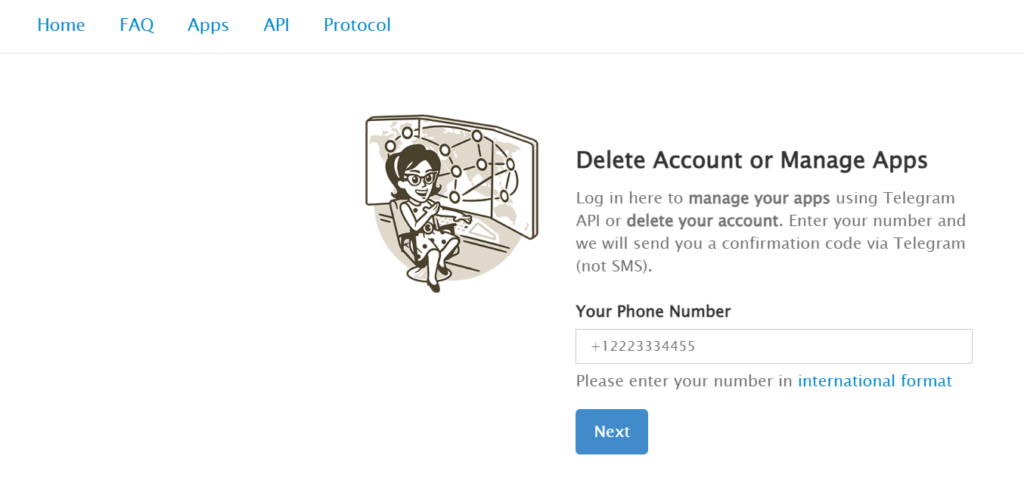Click the Your Phone Number label
Screen dimensions: 1024x490
click(x=653, y=311)
